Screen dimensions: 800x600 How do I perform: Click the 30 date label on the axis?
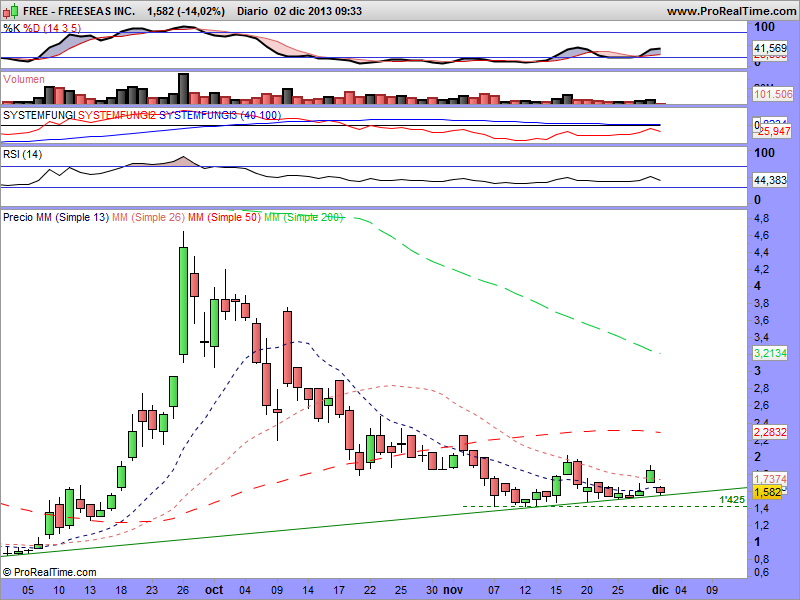point(432,590)
